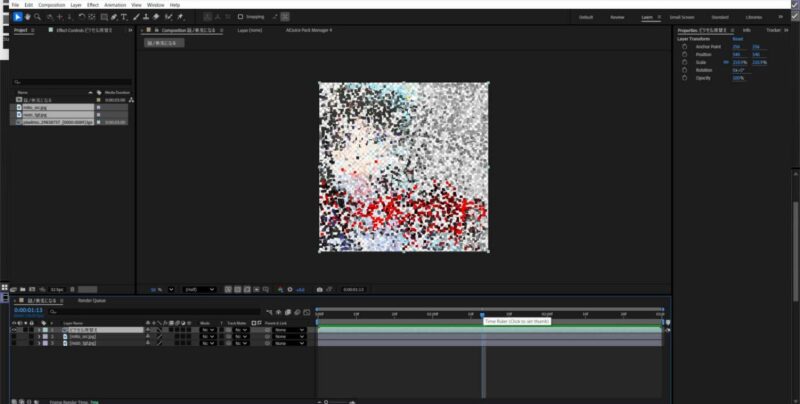Open the Window menu
Screen dimensions: 800x404
coord(156,5)
